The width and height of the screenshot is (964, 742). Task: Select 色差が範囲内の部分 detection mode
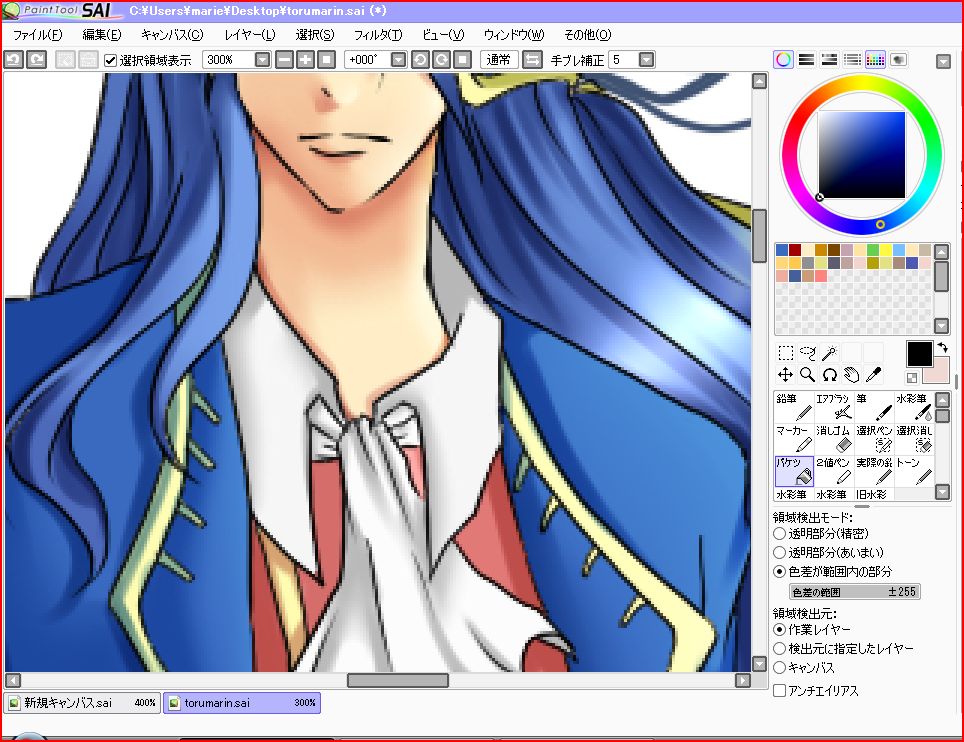pos(780,572)
